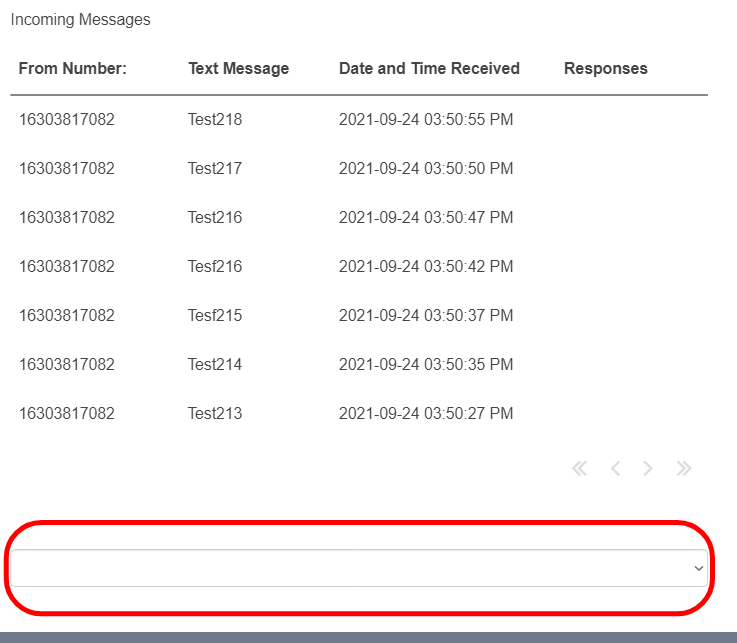Go to first page of messages
The height and width of the screenshot is (643, 737).
coord(579,469)
